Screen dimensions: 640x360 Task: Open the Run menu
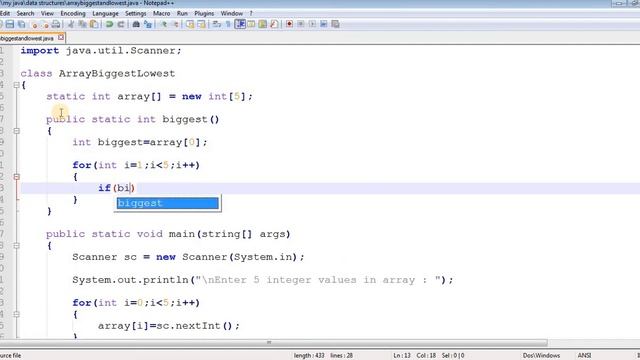pyautogui.click(x=182, y=13)
